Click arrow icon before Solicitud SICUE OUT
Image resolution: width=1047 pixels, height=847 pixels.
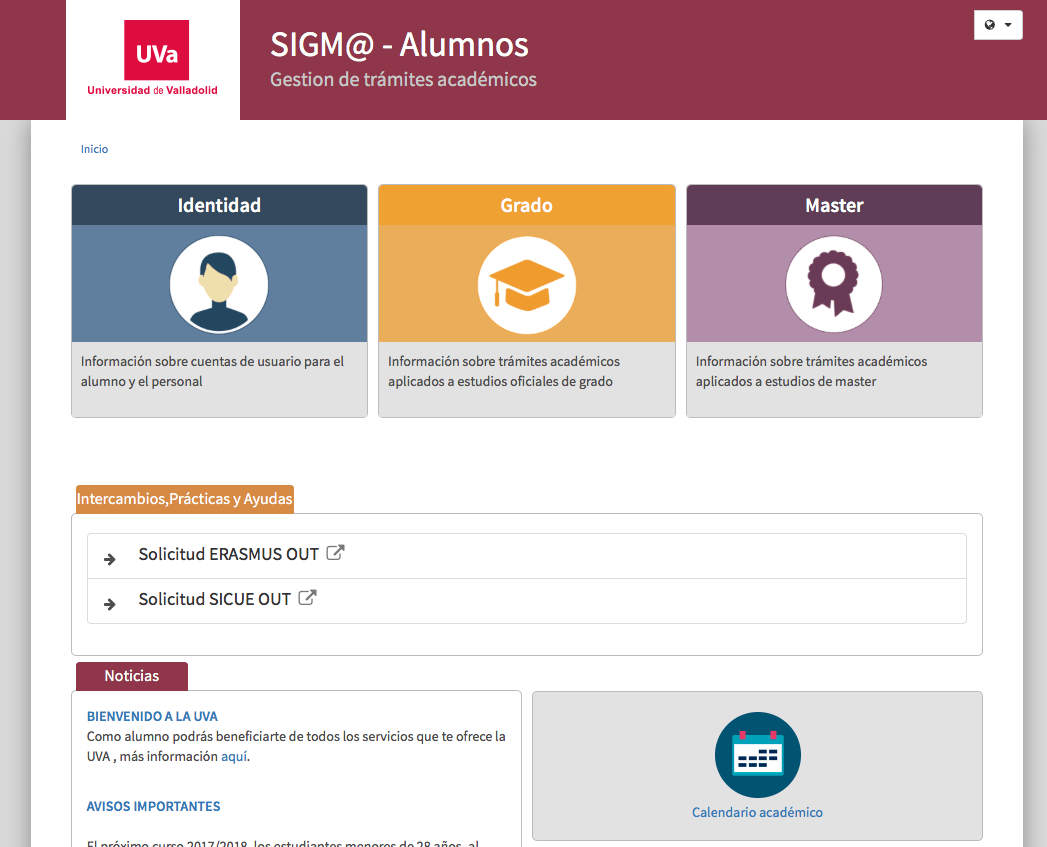(110, 604)
